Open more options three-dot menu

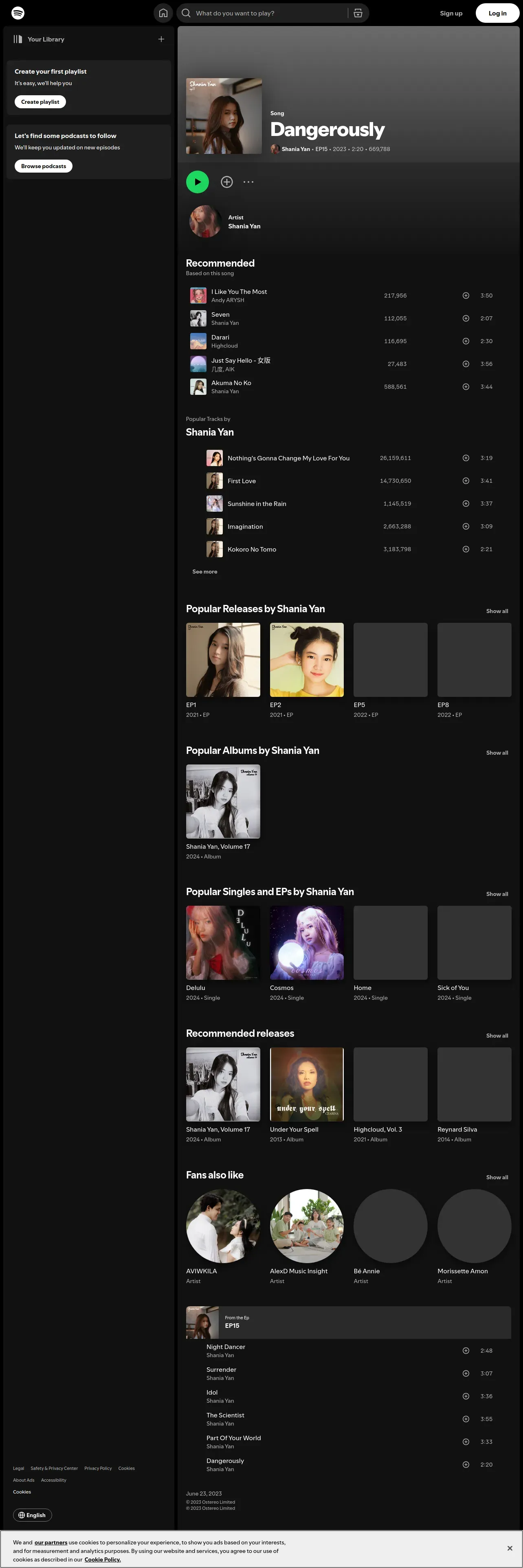point(248,182)
